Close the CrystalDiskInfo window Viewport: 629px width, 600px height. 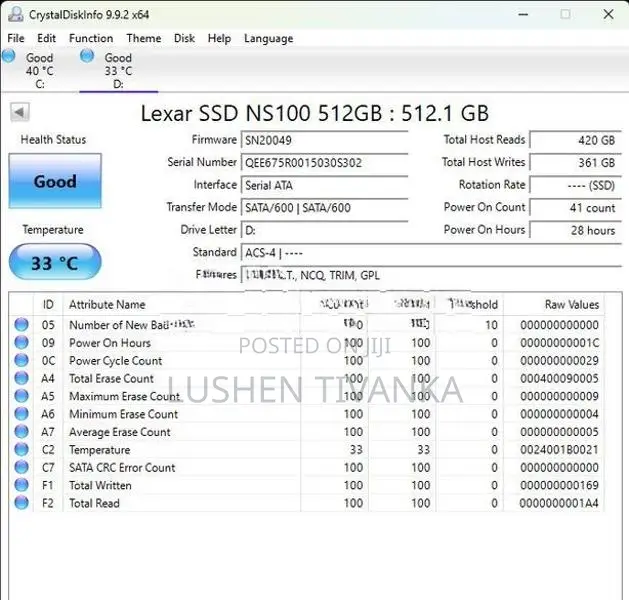coord(608,14)
